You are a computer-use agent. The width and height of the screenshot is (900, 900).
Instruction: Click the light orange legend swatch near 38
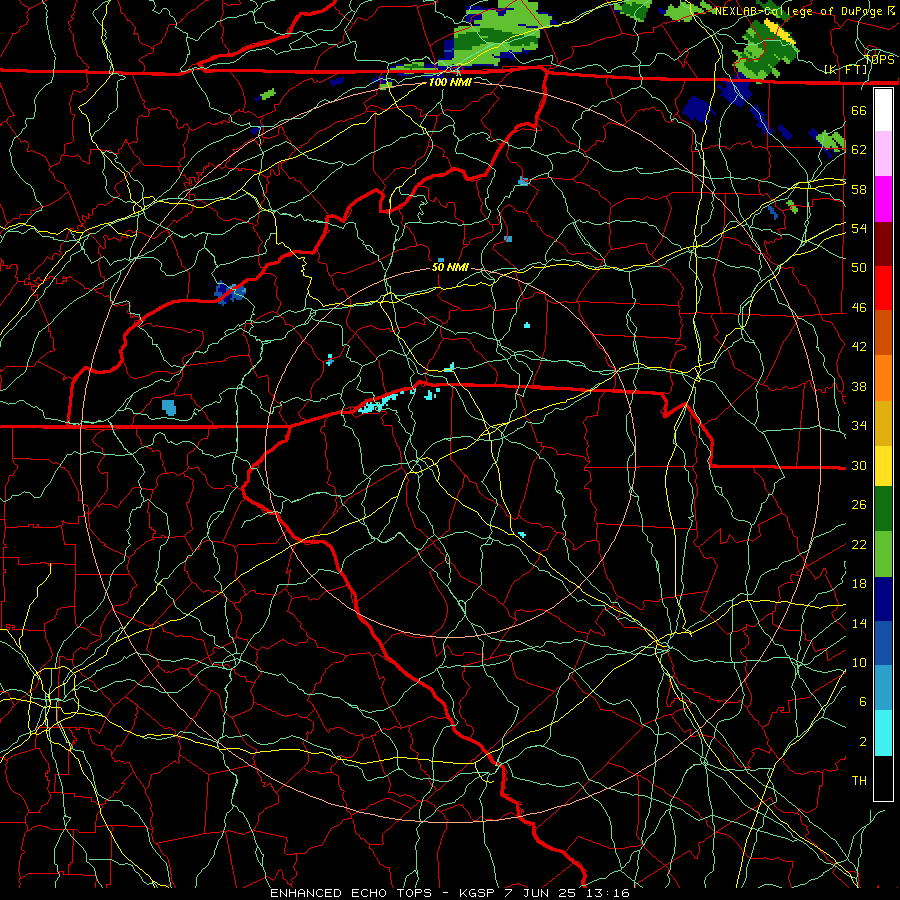[x=883, y=378]
